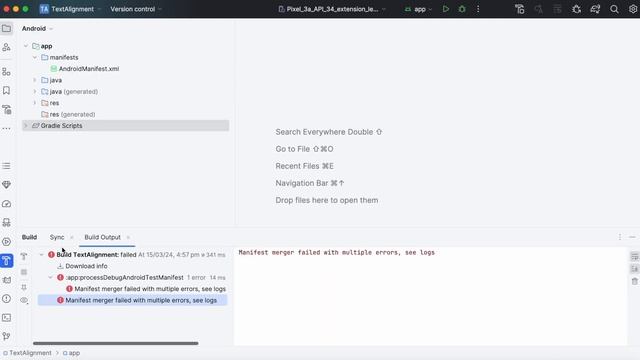Viewport: 640px width, 360px height.
Task: Open the Project tool window folder icon
Action: (7, 29)
